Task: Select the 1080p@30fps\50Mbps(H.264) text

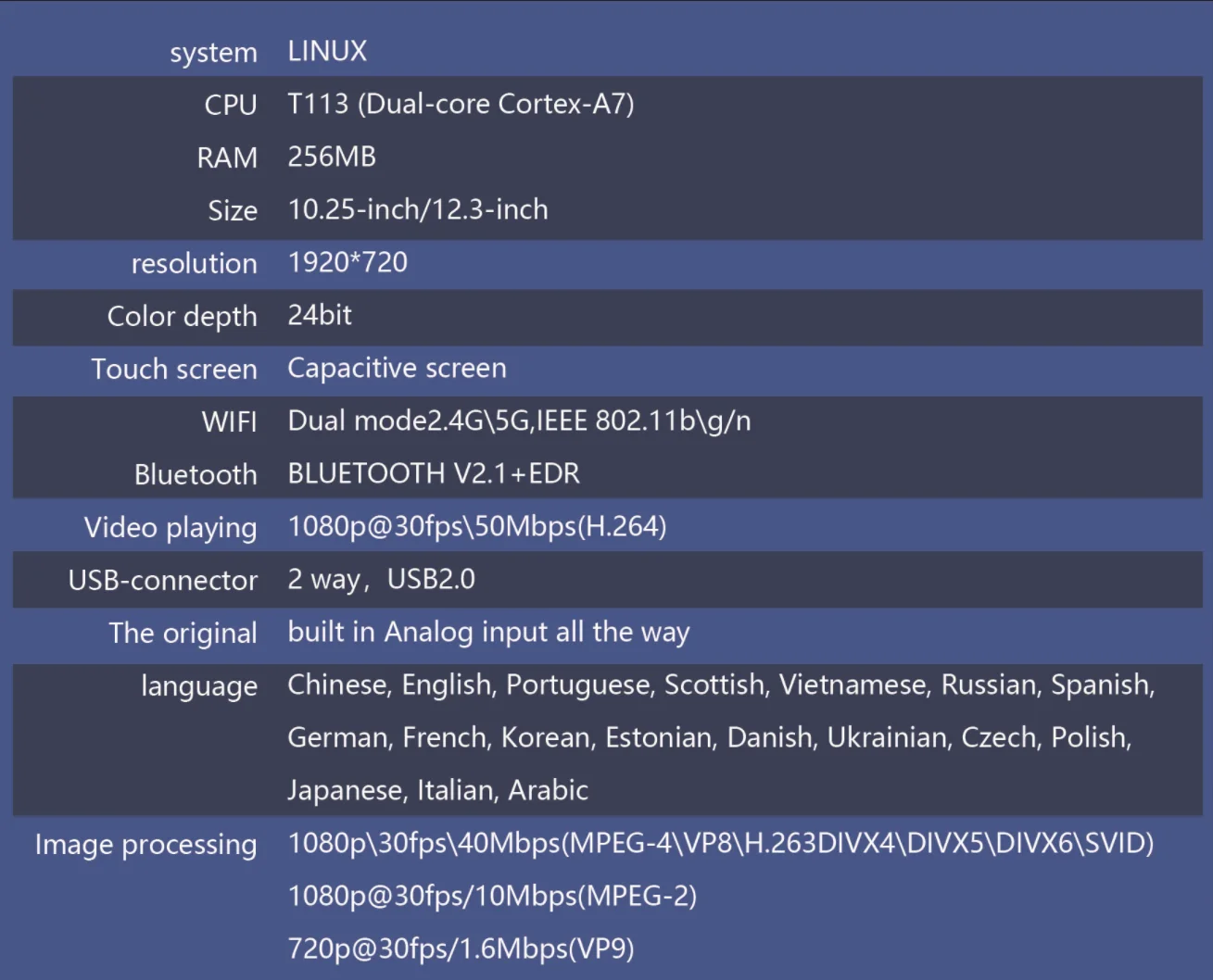Action: point(477,526)
